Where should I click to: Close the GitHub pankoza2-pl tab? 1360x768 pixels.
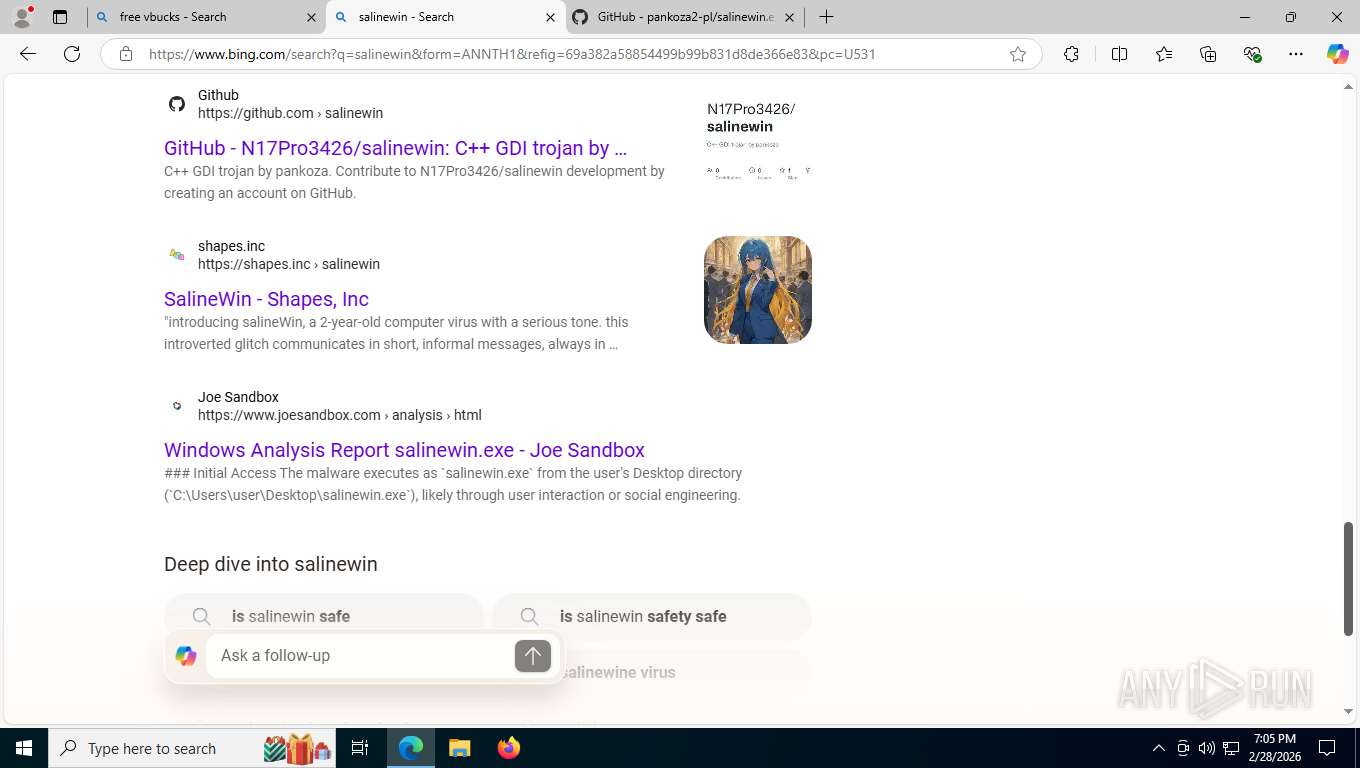tap(789, 17)
